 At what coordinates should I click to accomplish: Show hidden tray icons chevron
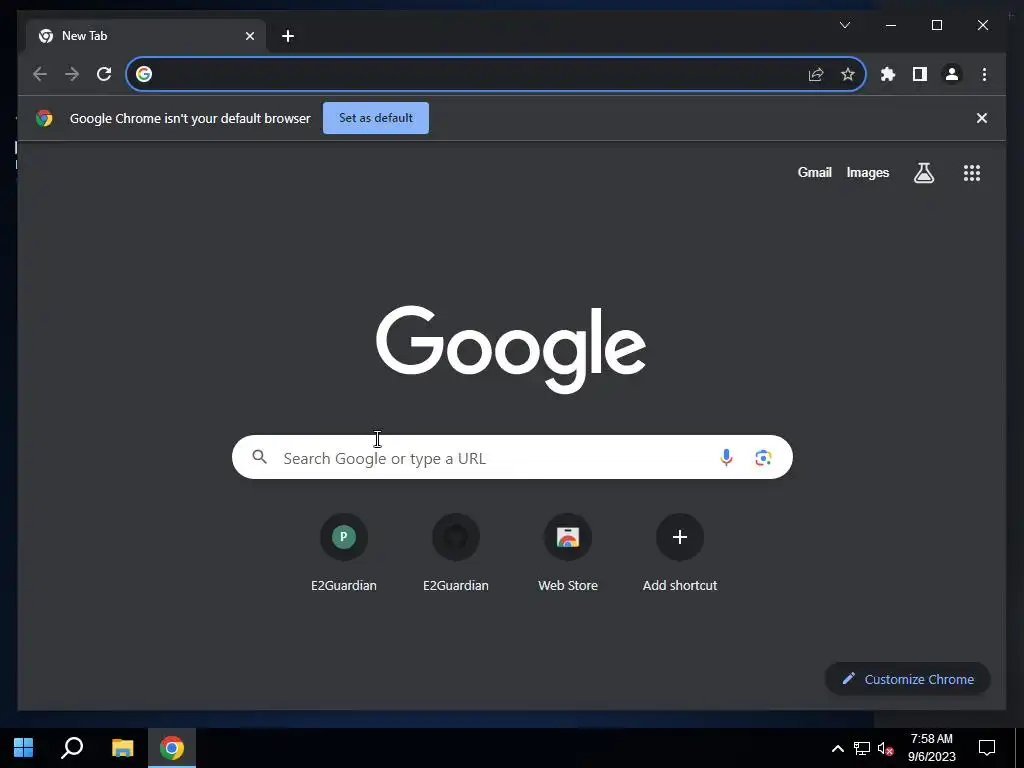click(837, 748)
